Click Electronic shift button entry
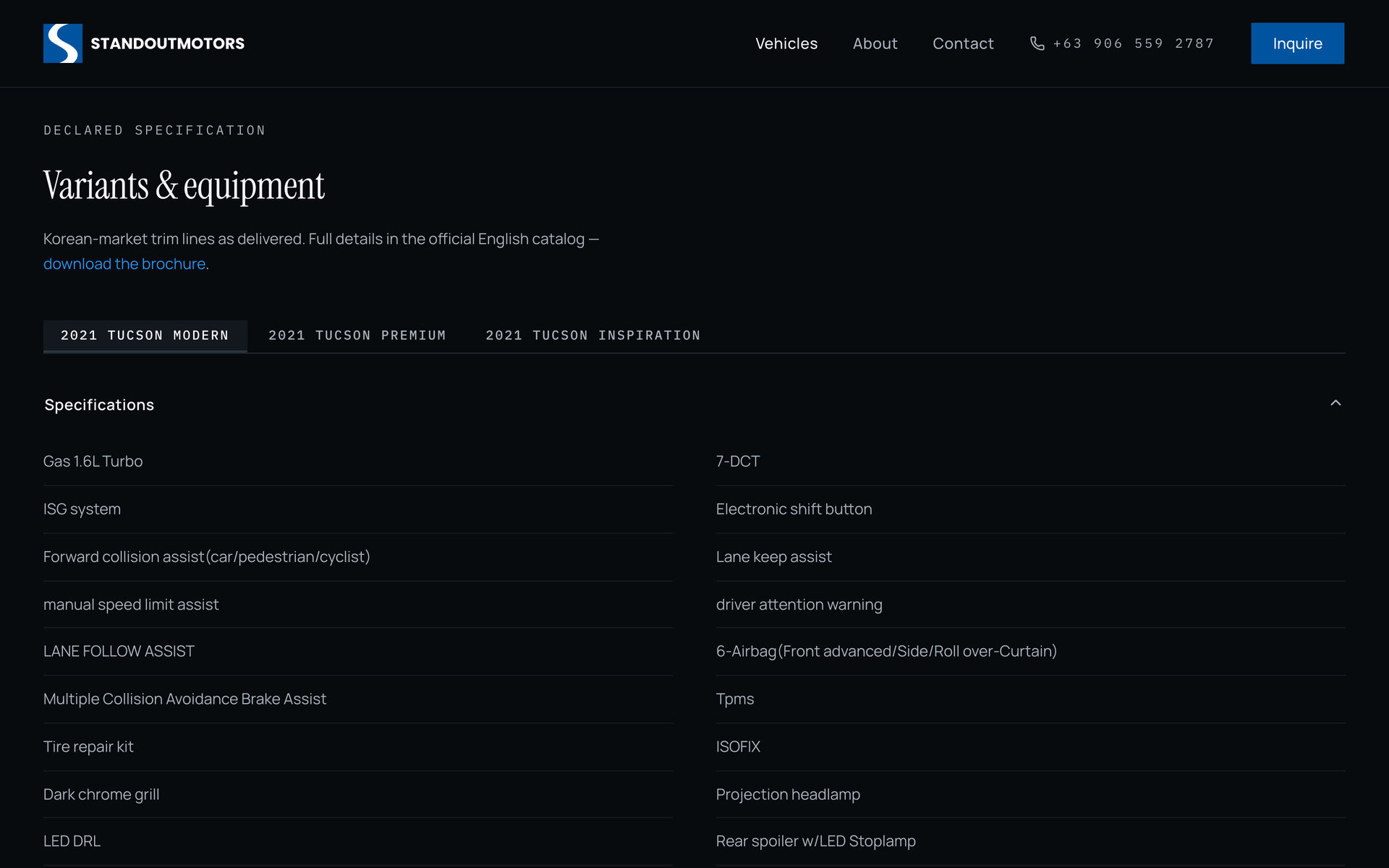 pos(1030,509)
